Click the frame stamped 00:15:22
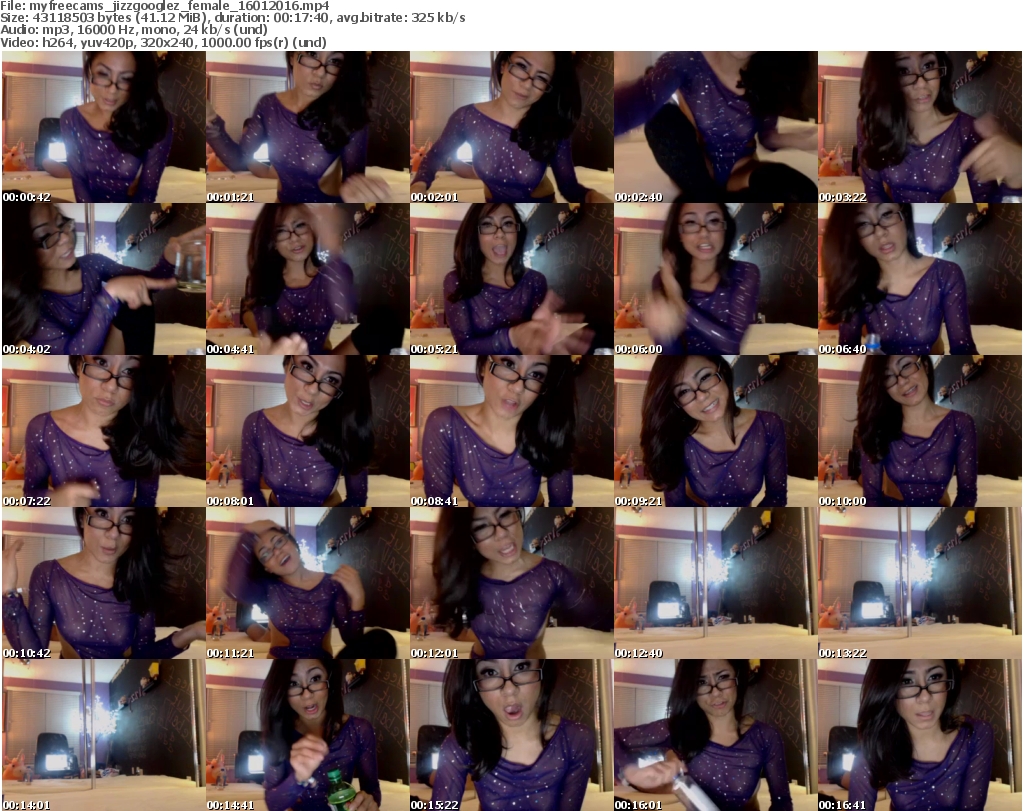The image size is (1024, 811). (x=511, y=735)
